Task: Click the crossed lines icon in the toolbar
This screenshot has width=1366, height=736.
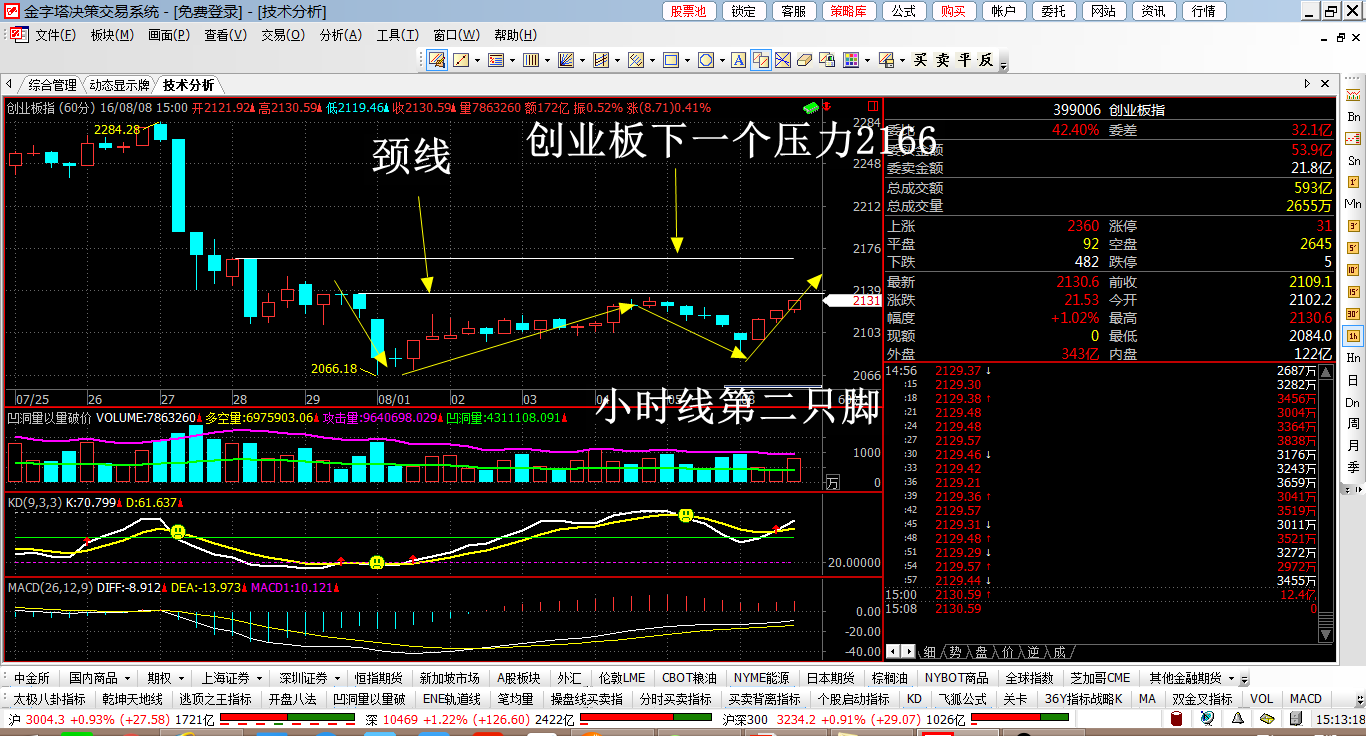Action: (781, 60)
